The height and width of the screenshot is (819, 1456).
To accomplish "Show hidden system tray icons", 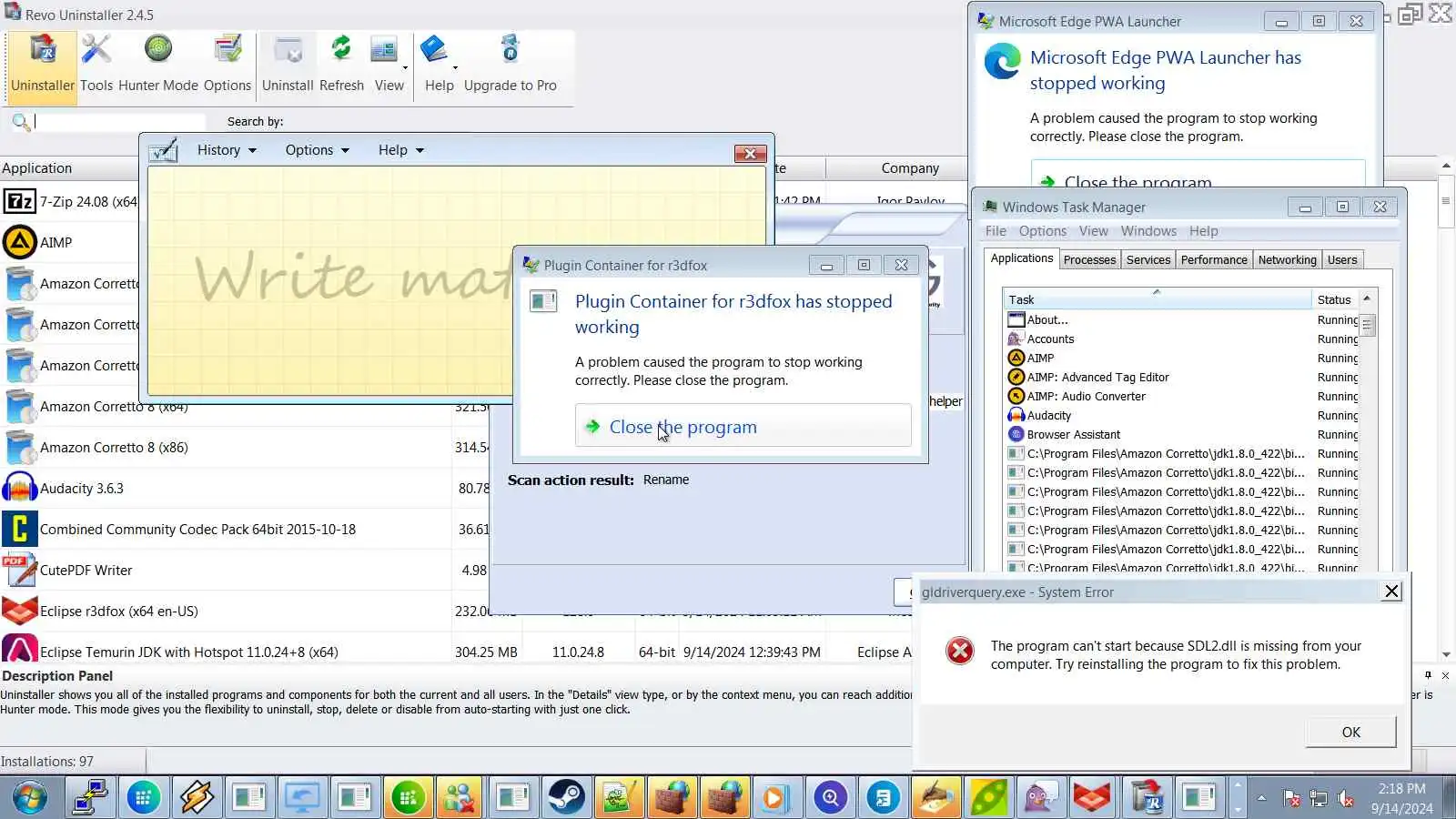I will point(1261,798).
